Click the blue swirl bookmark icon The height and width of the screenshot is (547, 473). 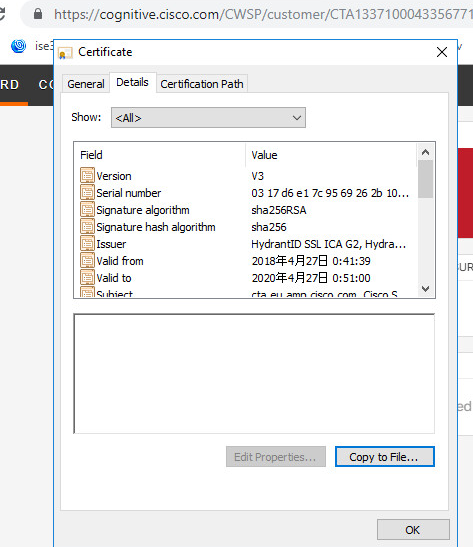(x=18, y=46)
